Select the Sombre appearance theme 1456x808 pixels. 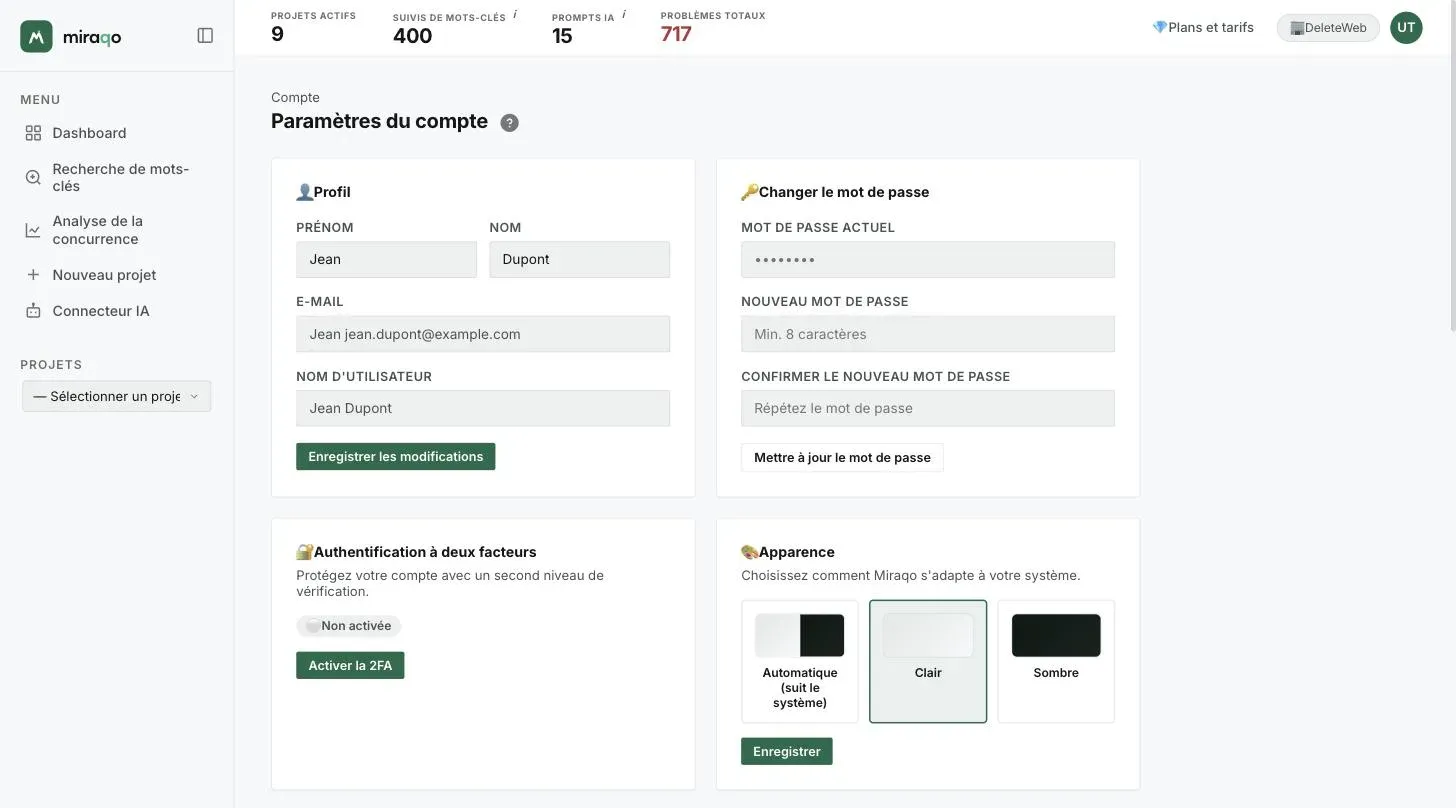pyautogui.click(x=1056, y=661)
